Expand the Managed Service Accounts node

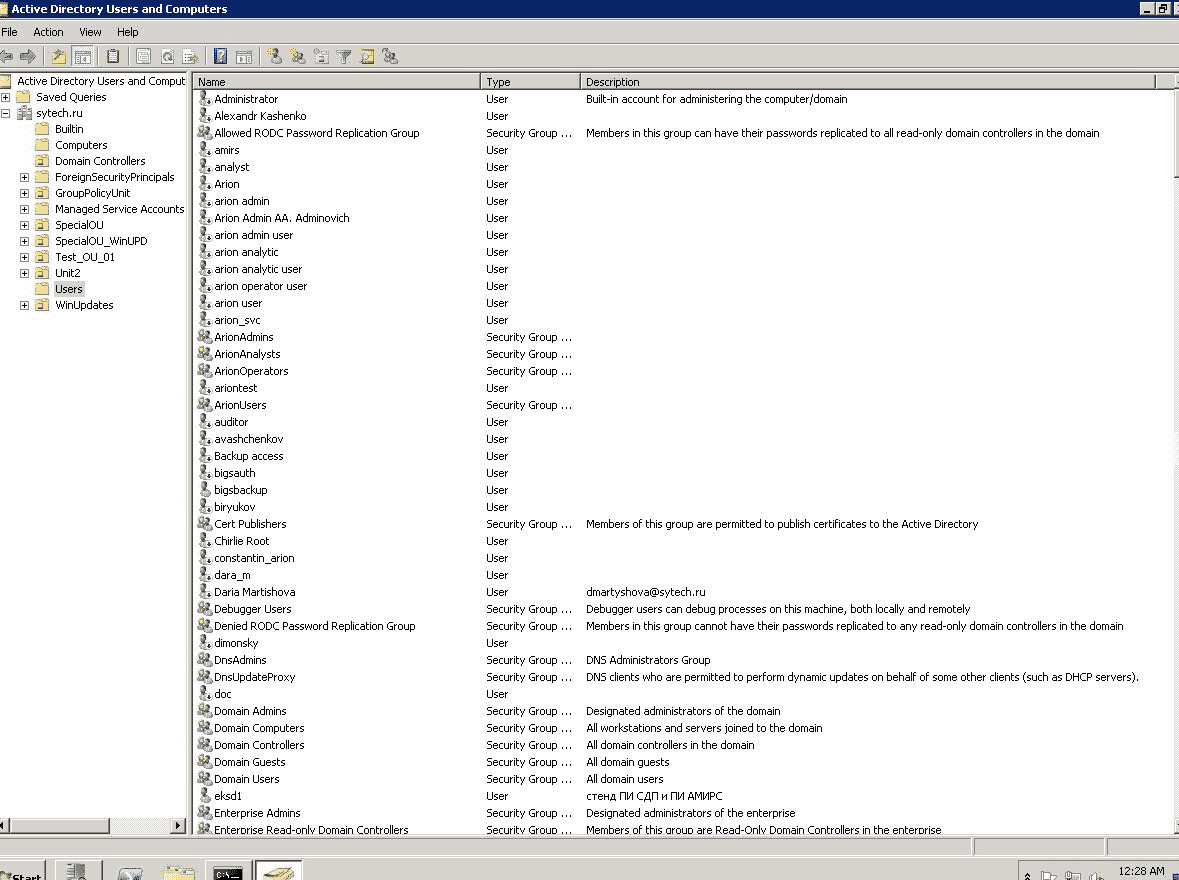pyautogui.click(x=24, y=209)
